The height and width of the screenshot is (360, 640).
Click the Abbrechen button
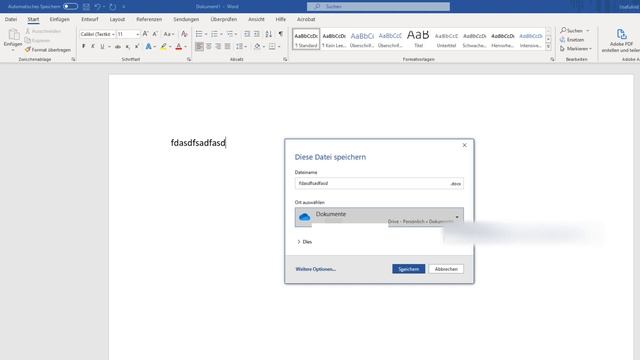click(x=446, y=269)
